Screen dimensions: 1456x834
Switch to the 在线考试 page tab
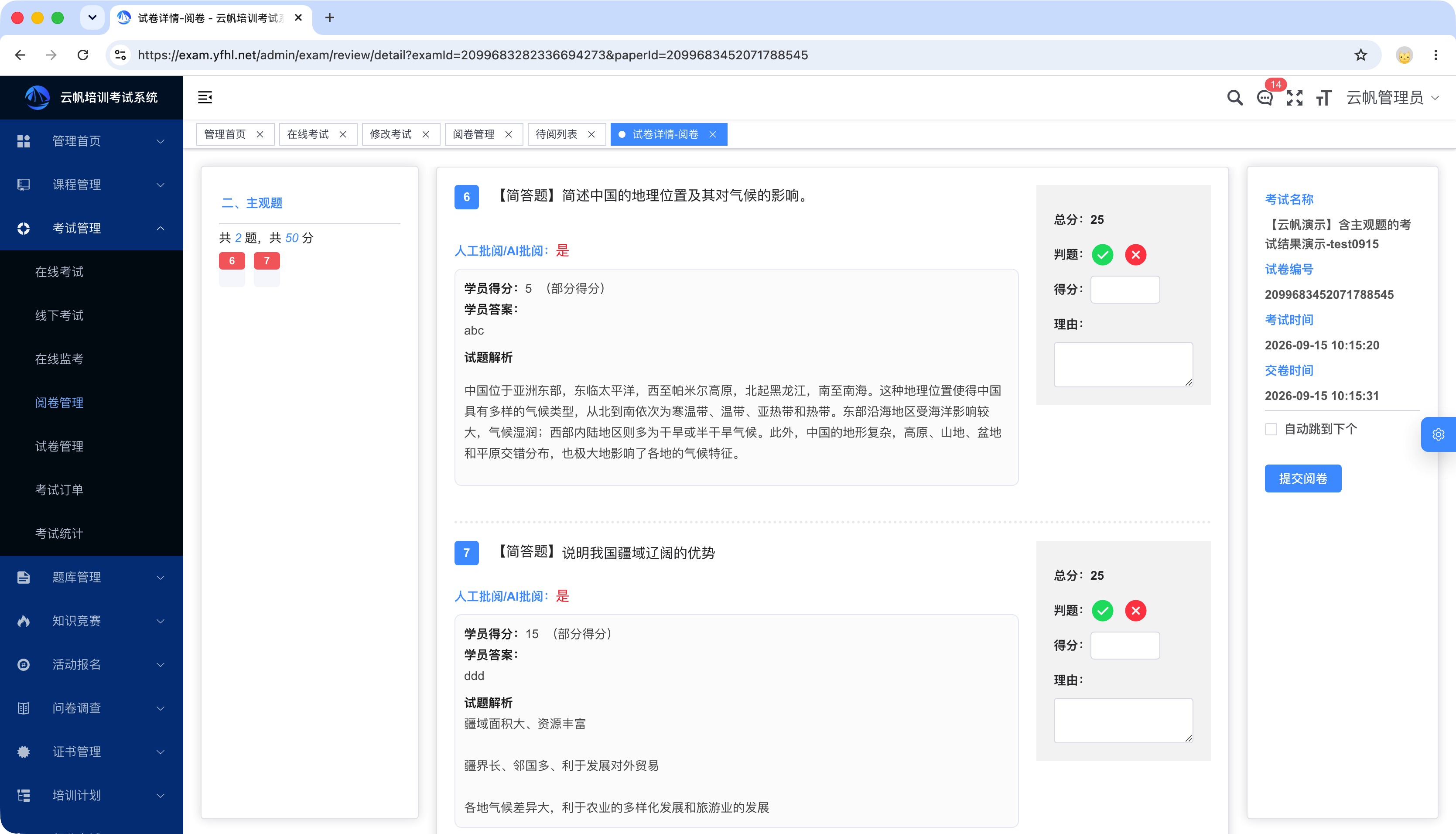pyautogui.click(x=308, y=134)
